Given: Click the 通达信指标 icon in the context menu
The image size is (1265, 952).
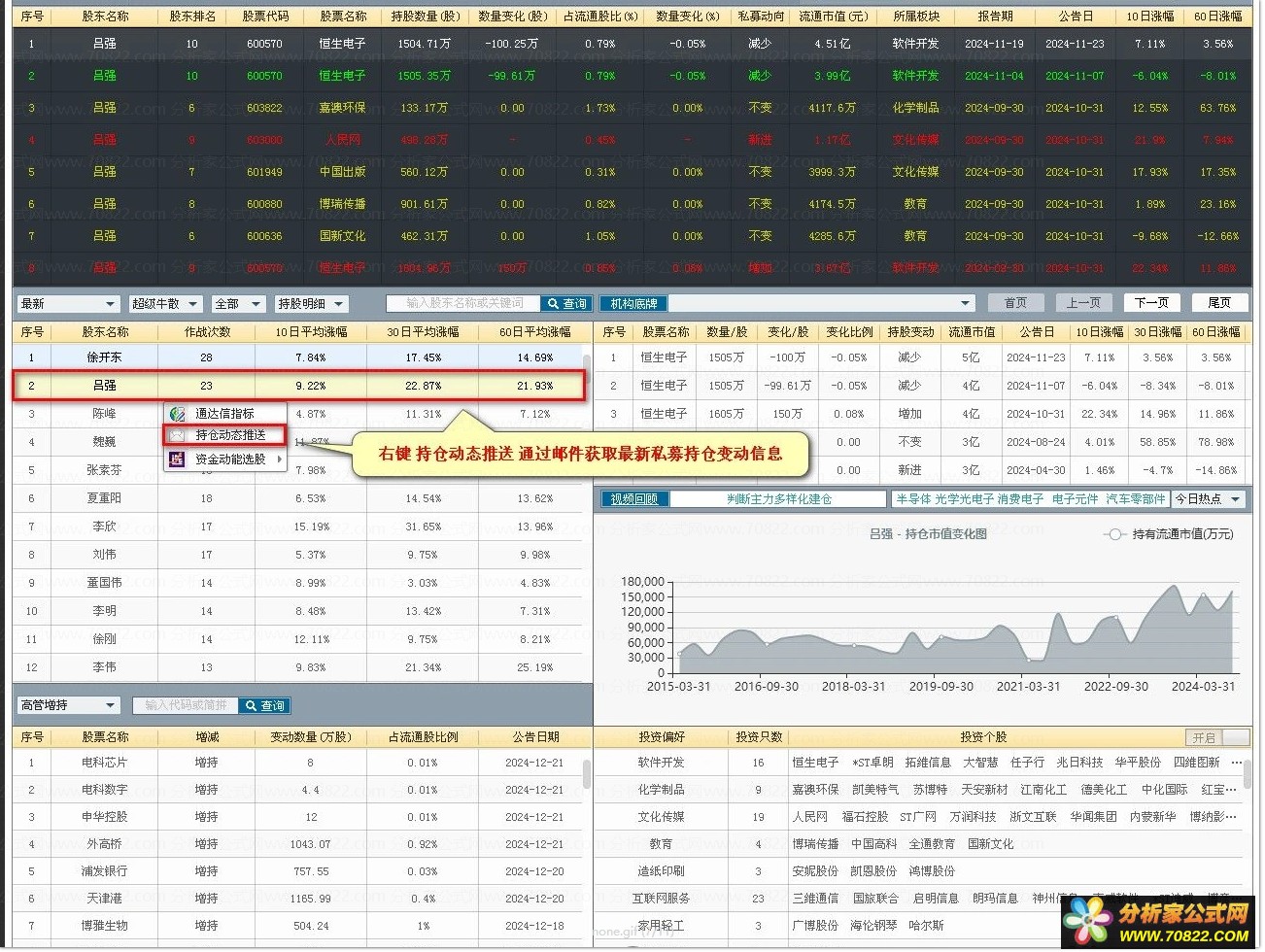Looking at the screenshot, I should point(177,414).
